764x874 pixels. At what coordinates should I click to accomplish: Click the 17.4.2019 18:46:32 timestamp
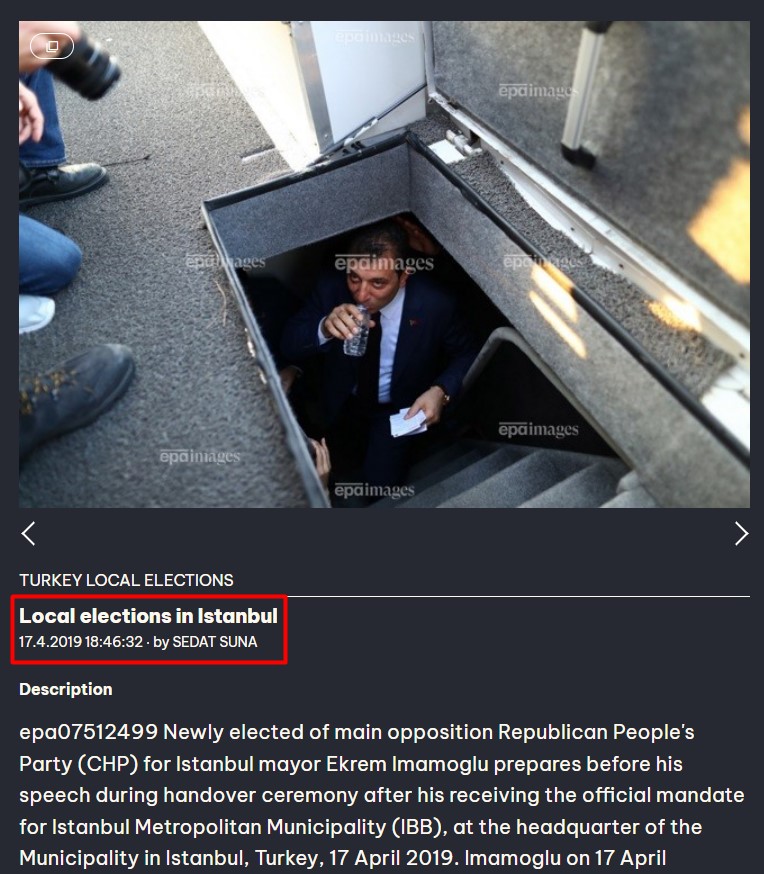tap(81, 642)
